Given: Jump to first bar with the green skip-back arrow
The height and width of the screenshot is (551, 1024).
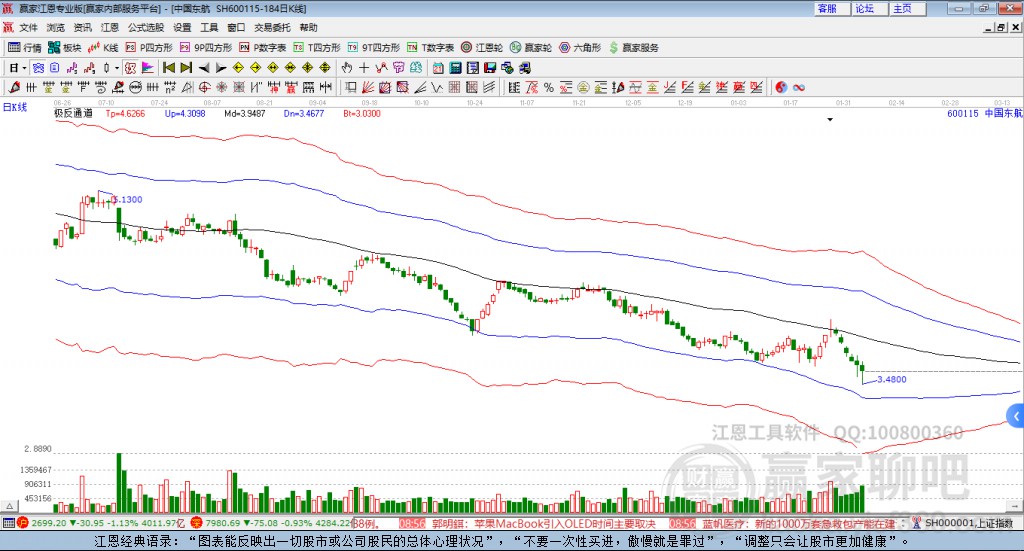Looking at the screenshot, I should [x=169, y=67].
